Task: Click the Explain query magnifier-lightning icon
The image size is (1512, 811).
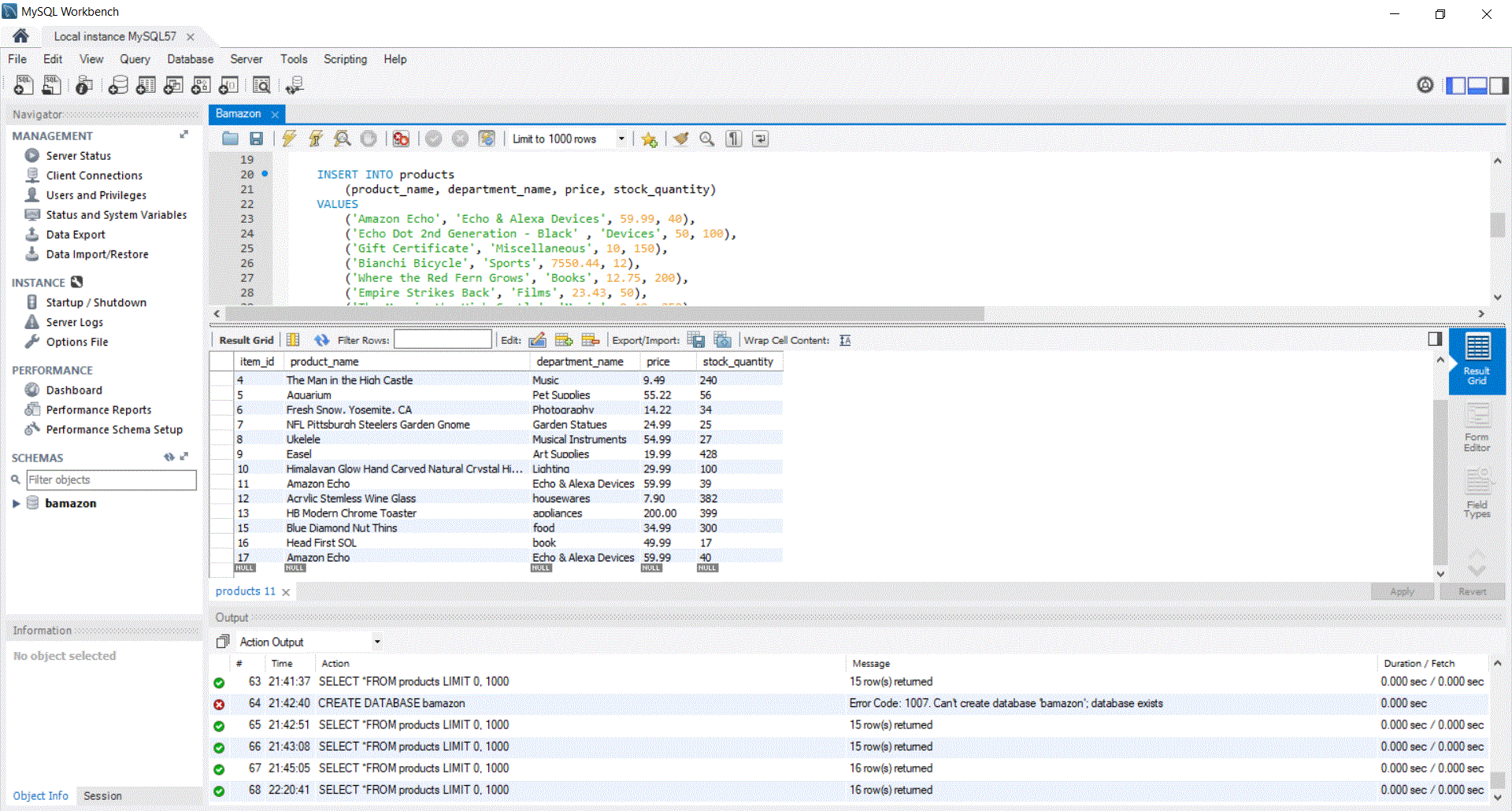Action: (x=342, y=139)
